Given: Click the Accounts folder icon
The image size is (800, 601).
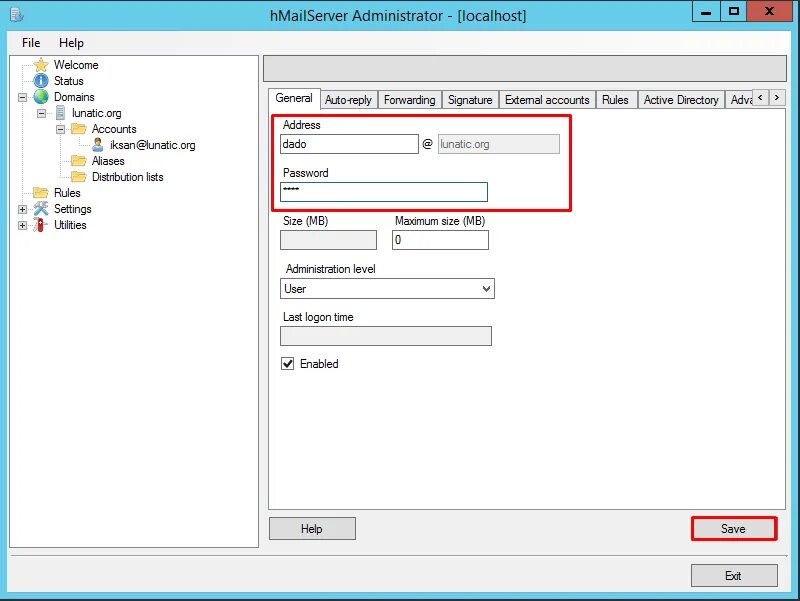Looking at the screenshot, I should pos(79,129).
